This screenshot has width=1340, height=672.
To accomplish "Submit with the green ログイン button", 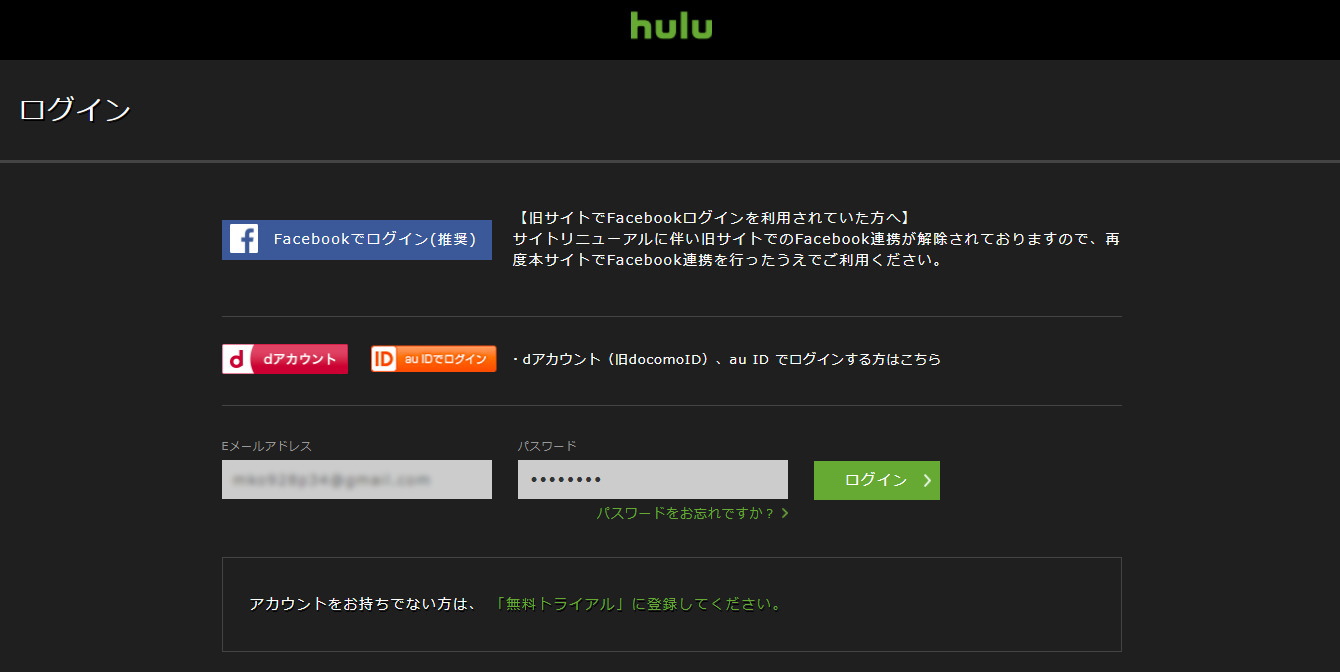I will click(875, 480).
